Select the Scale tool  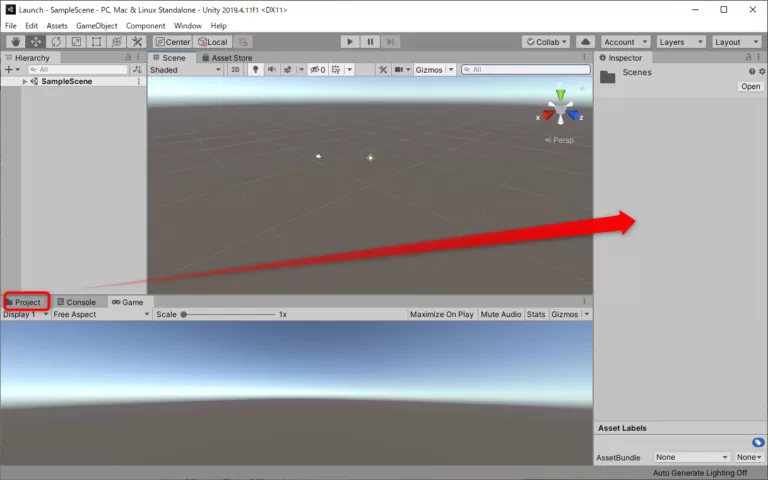pyautogui.click(x=76, y=42)
